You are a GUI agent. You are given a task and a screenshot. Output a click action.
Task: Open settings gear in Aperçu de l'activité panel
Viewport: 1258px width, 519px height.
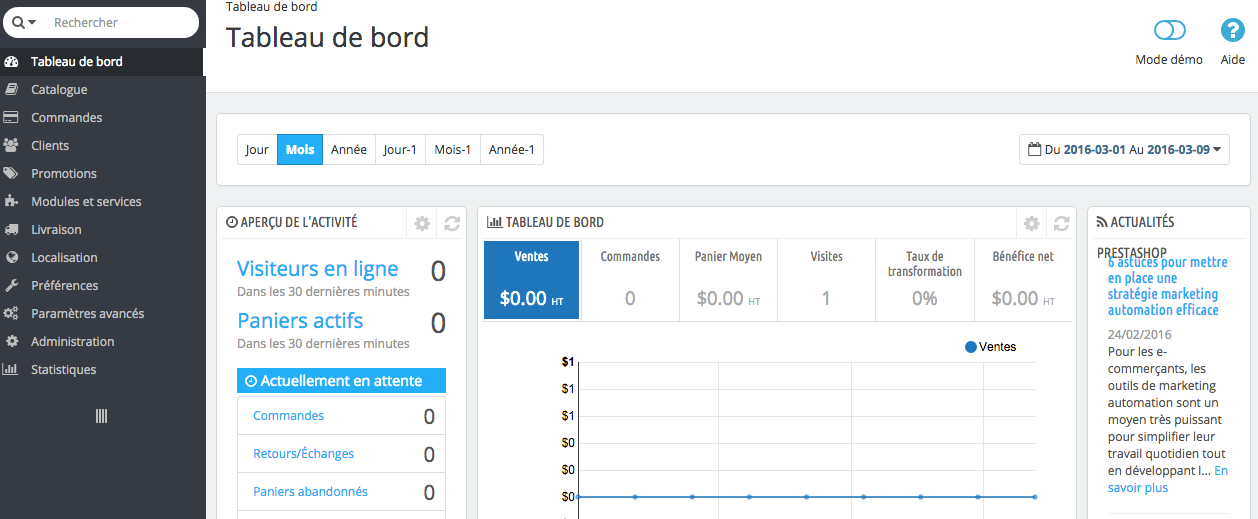click(422, 223)
